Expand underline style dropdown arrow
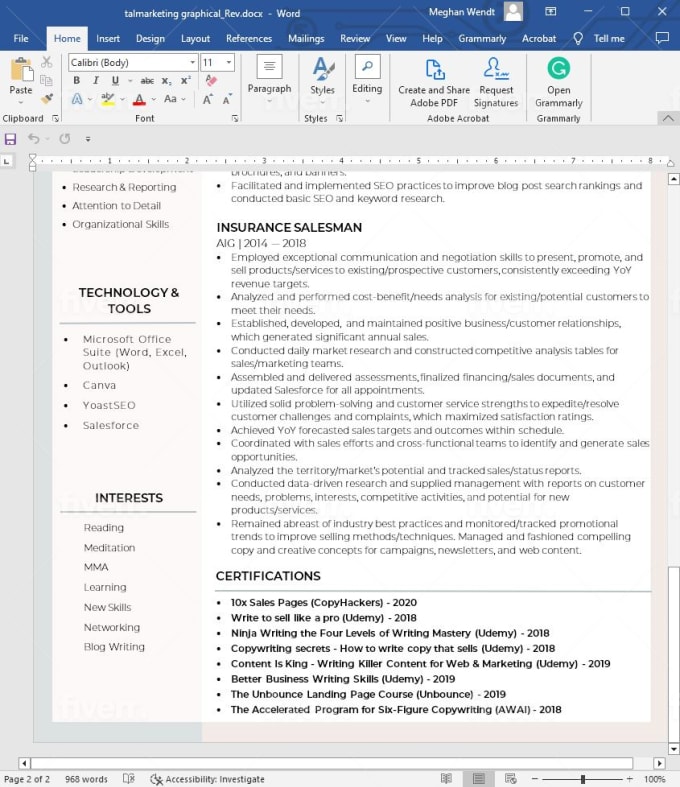The image size is (680, 787). tap(130, 80)
